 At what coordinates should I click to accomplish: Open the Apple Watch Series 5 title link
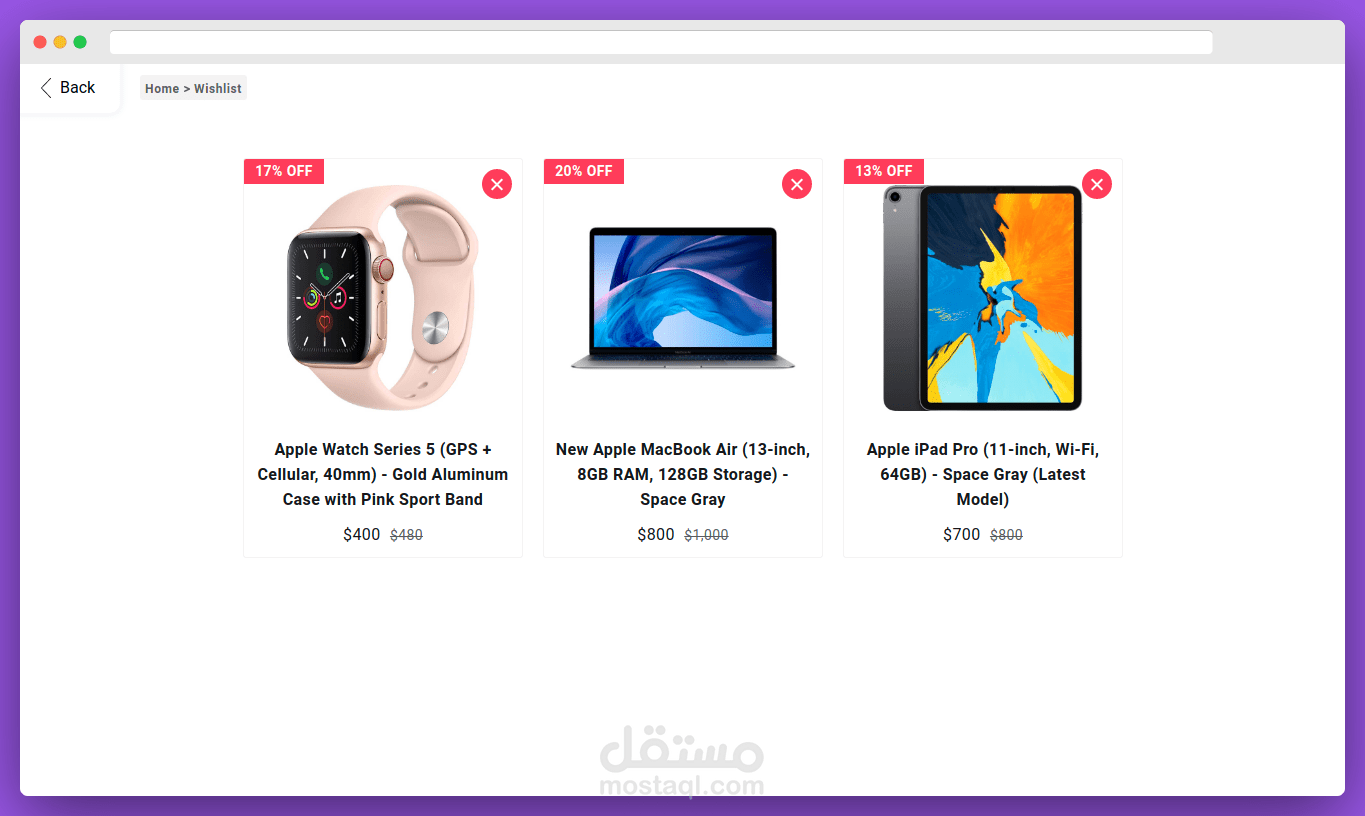[x=383, y=475]
